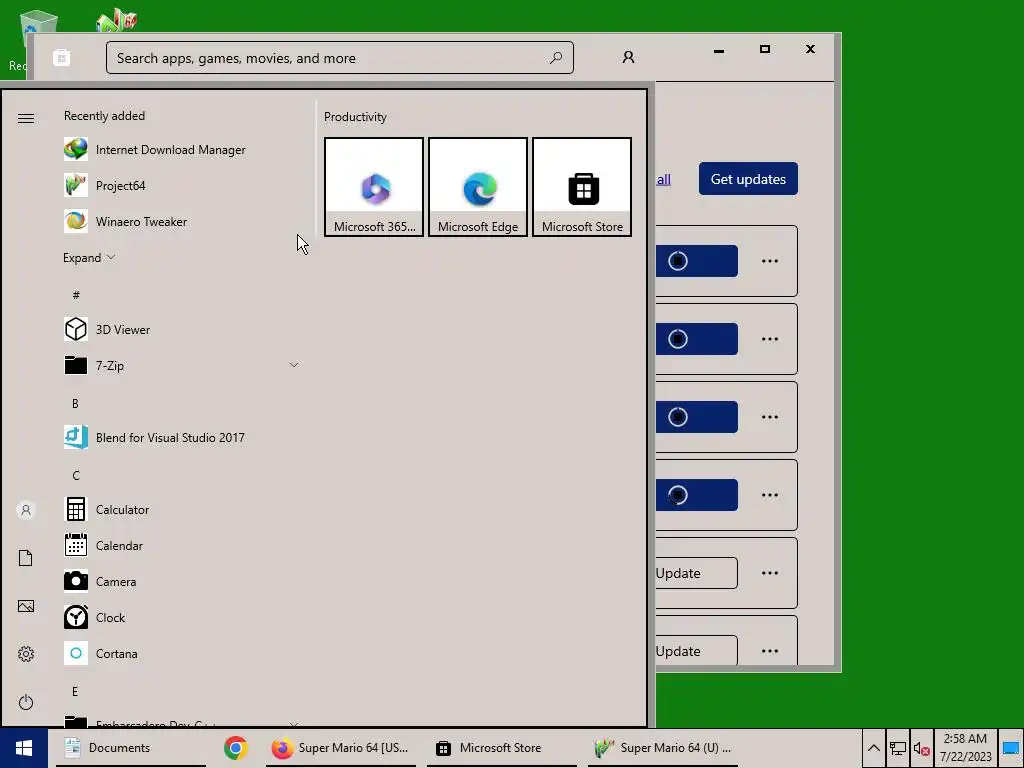Click the Productivity group heading

tap(355, 117)
